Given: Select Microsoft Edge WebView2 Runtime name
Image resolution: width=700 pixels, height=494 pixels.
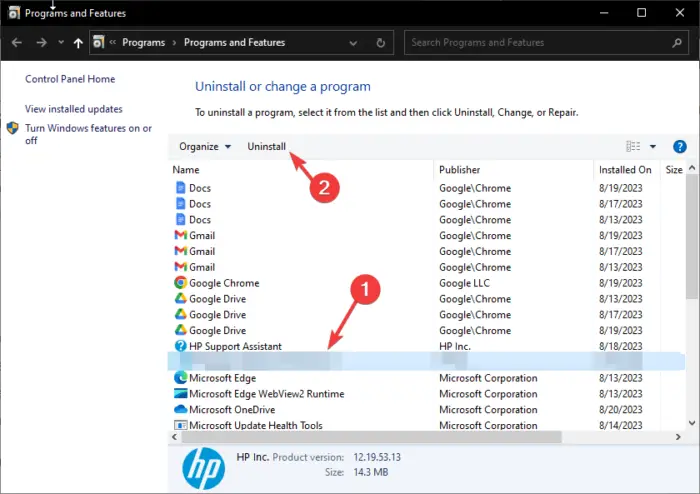Looking at the screenshot, I should click(x=267, y=394).
